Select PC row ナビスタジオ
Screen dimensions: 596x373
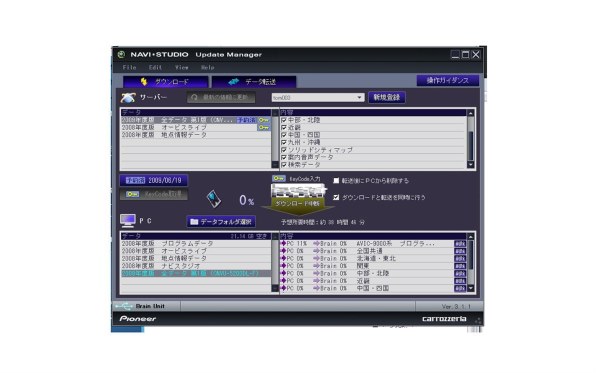(196, 266)
